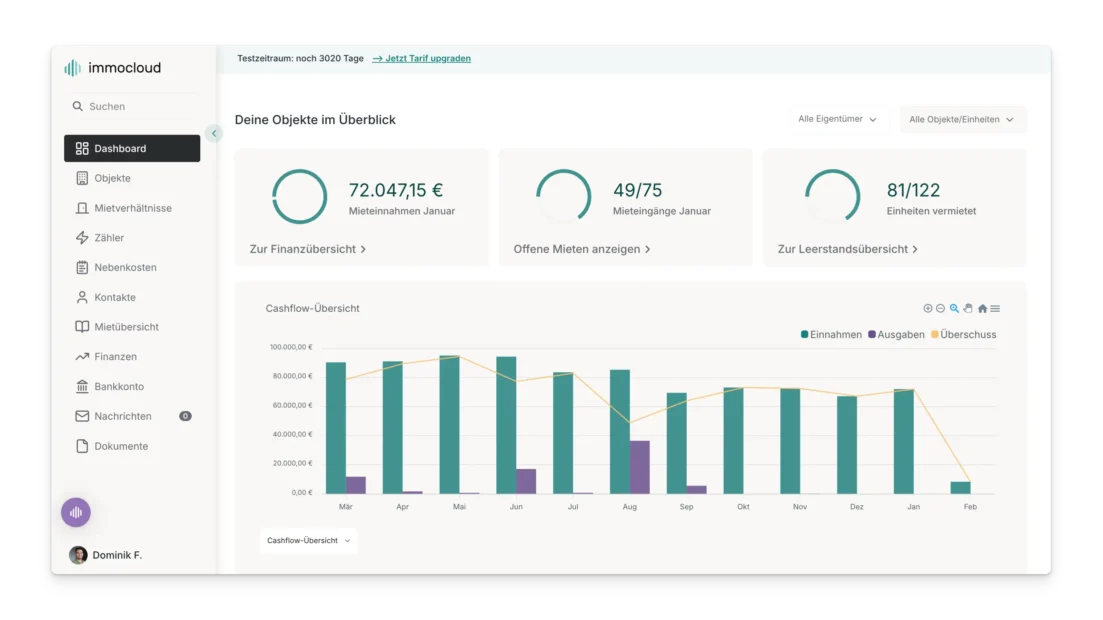The width and height of the screenshot is (1103, 620).
Task: Toggle Überschuss series in chart legend
Action: tap(963, 335)
